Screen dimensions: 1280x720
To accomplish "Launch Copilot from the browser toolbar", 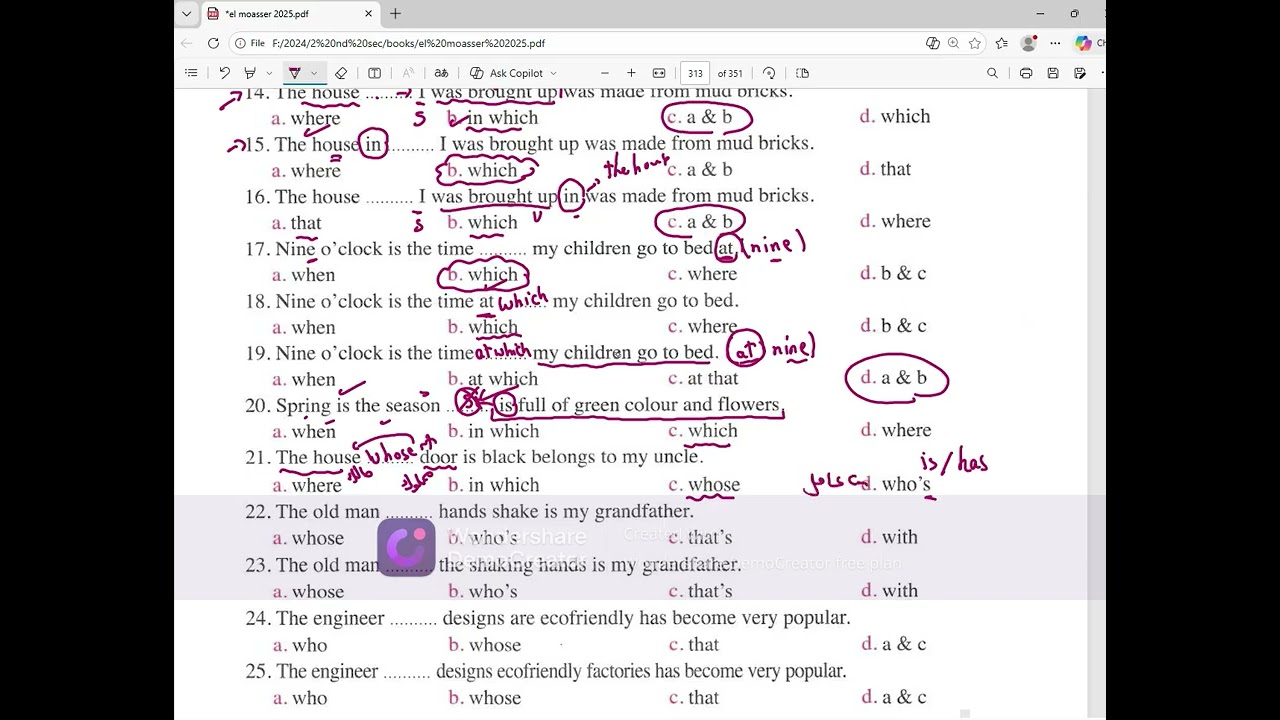I will tap(1083, 43).
